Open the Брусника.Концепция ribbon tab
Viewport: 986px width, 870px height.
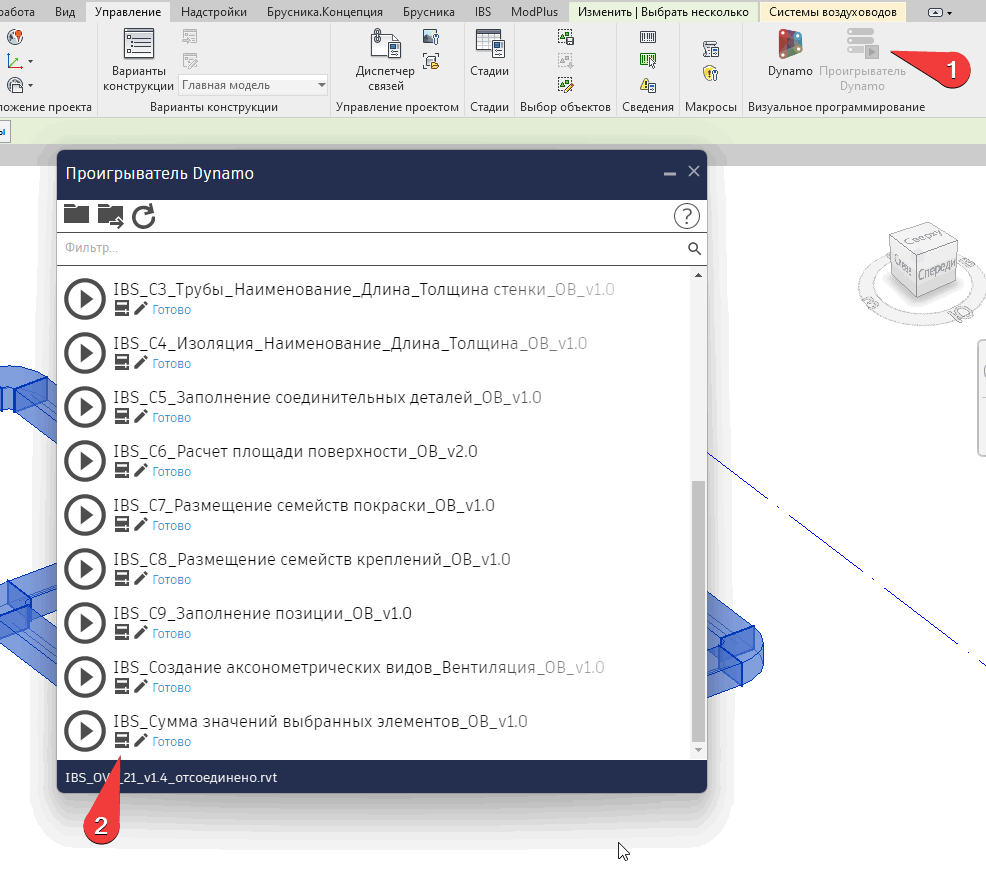[324, 12]
